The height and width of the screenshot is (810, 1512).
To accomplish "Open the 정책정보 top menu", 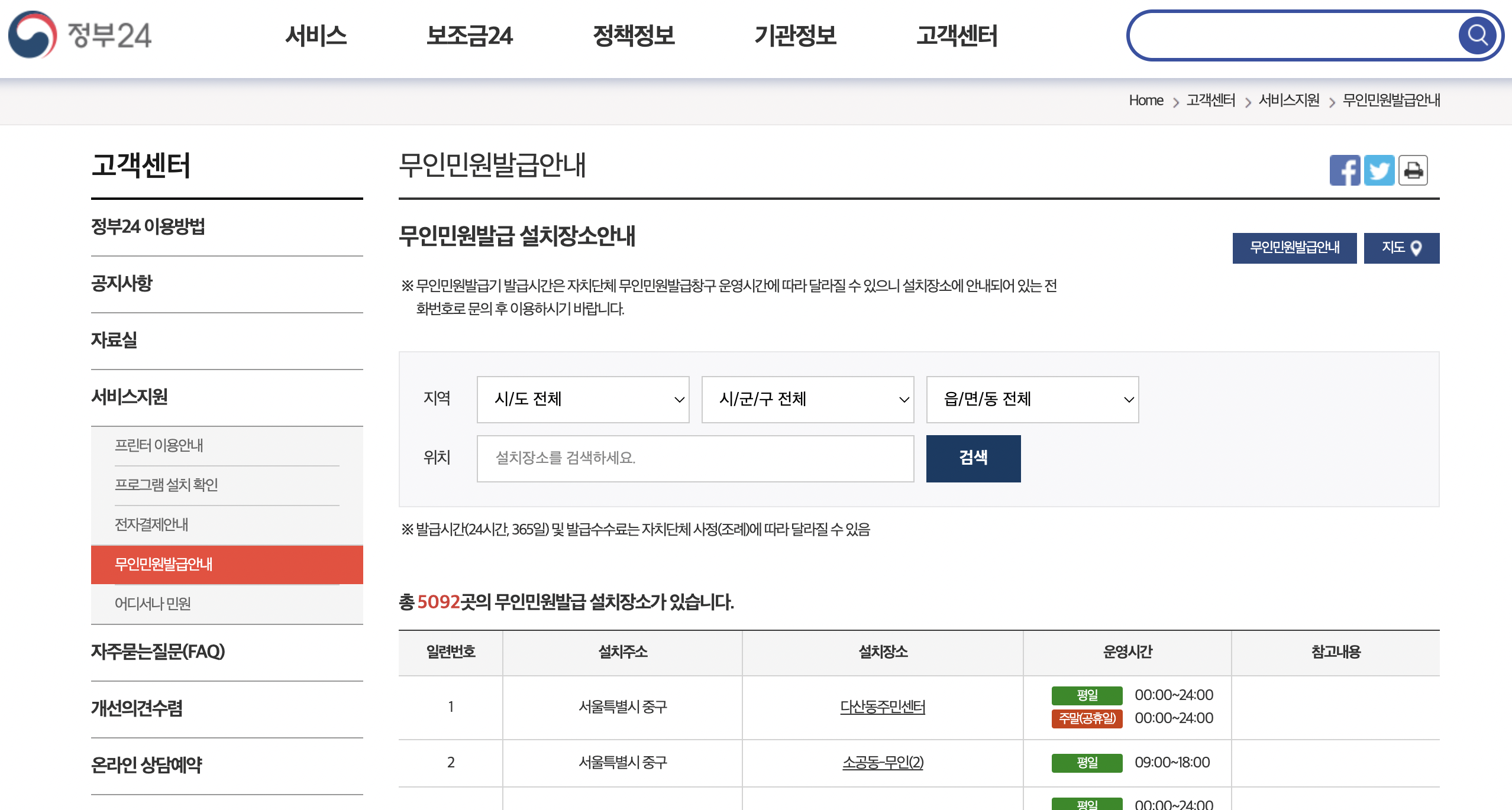I will (634, 35).
